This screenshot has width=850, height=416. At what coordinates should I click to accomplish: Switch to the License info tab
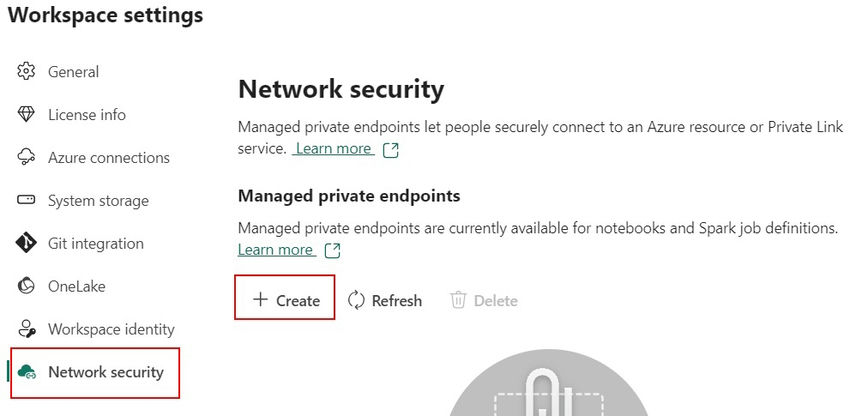(87, 115)
